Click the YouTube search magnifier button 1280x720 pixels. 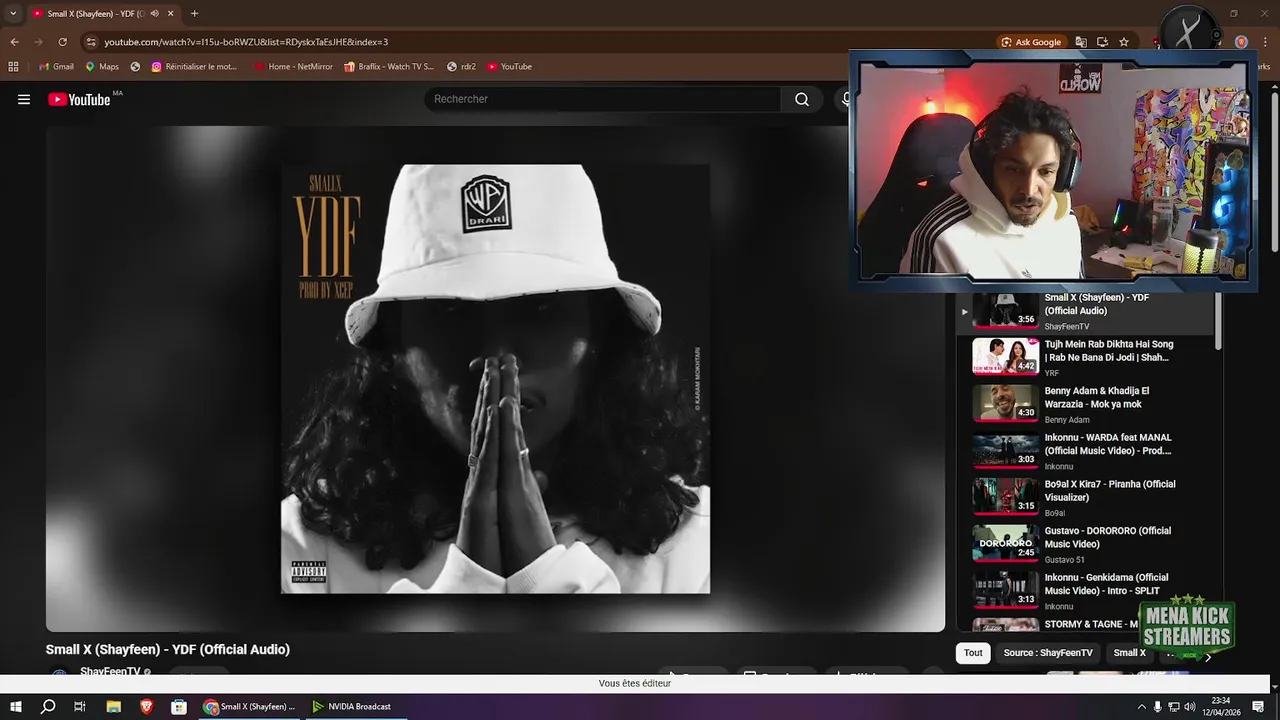pyautogui.click(x=802, y=99)
